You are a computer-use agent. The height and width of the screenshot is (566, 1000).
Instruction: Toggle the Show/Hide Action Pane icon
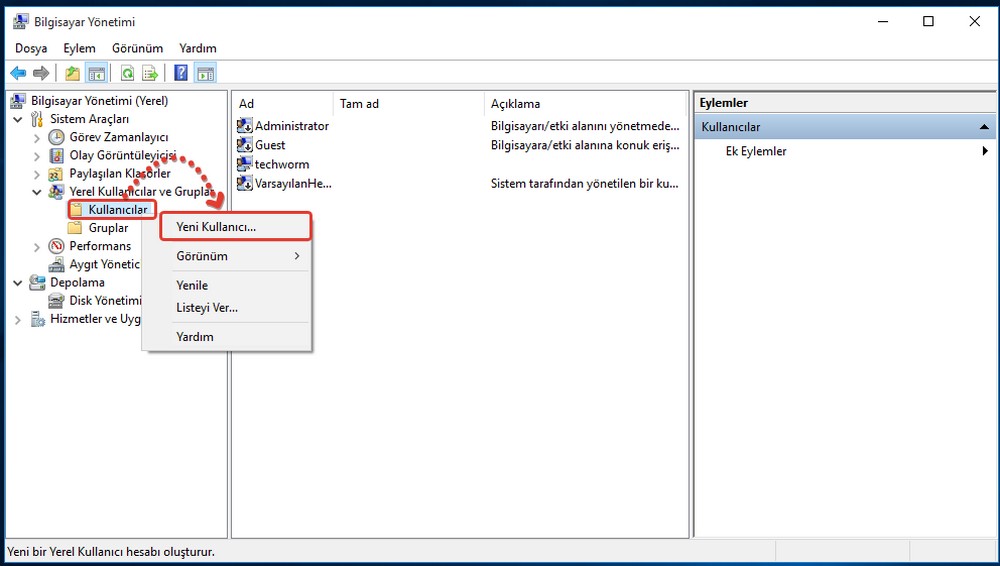pos(205,73)
